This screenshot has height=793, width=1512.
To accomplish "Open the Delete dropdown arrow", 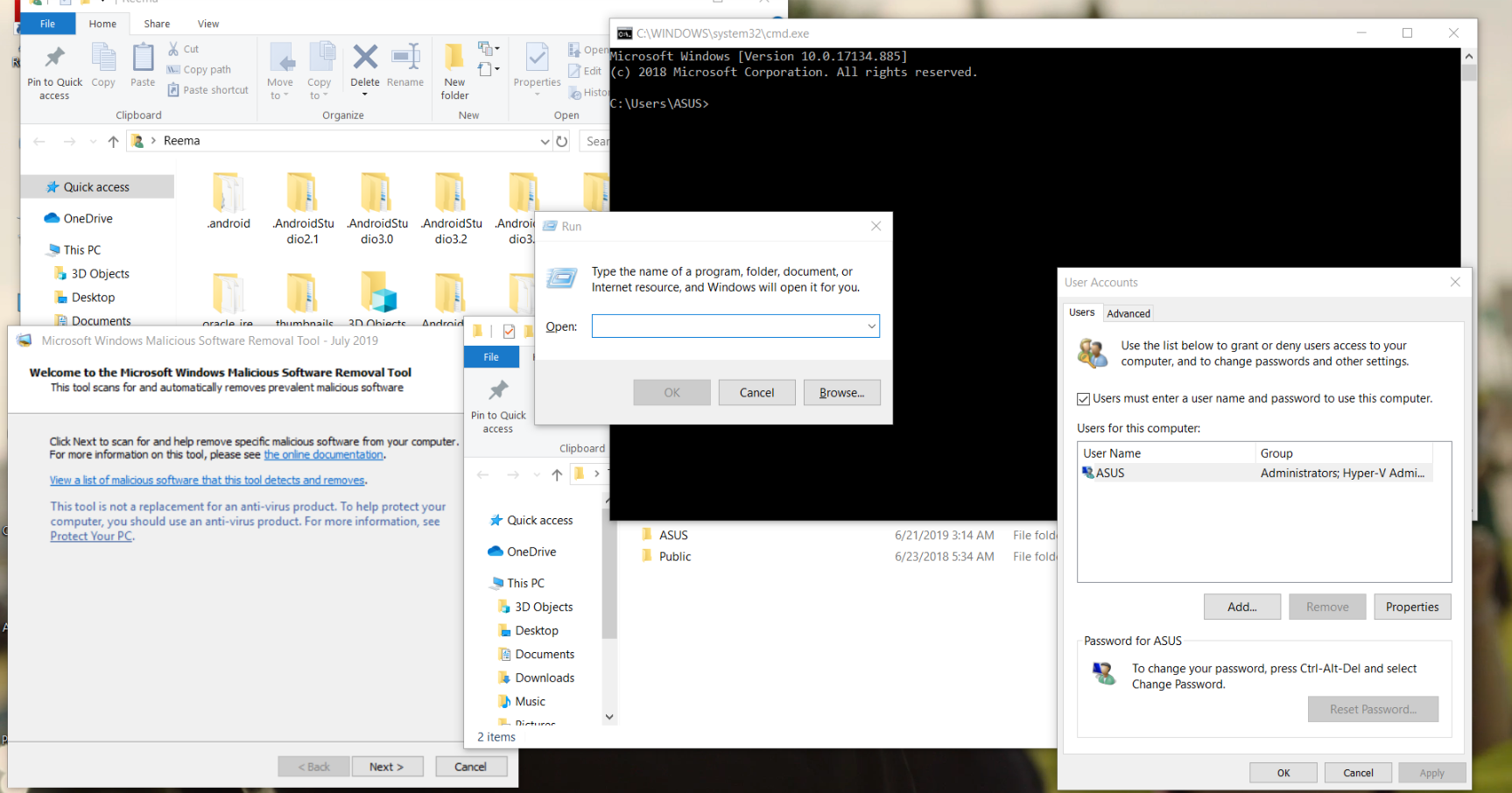I will [x=365, y=94].
